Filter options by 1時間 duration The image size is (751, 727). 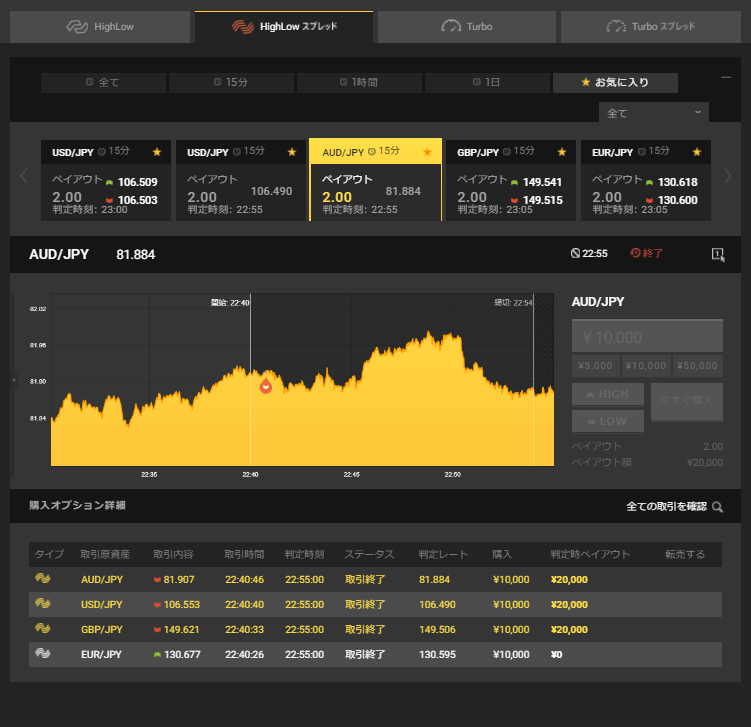[359, 82]
